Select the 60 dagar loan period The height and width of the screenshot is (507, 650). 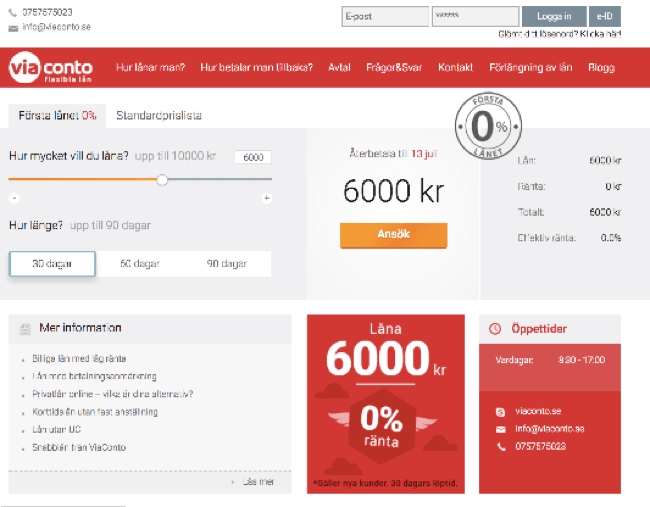(140, 264)
